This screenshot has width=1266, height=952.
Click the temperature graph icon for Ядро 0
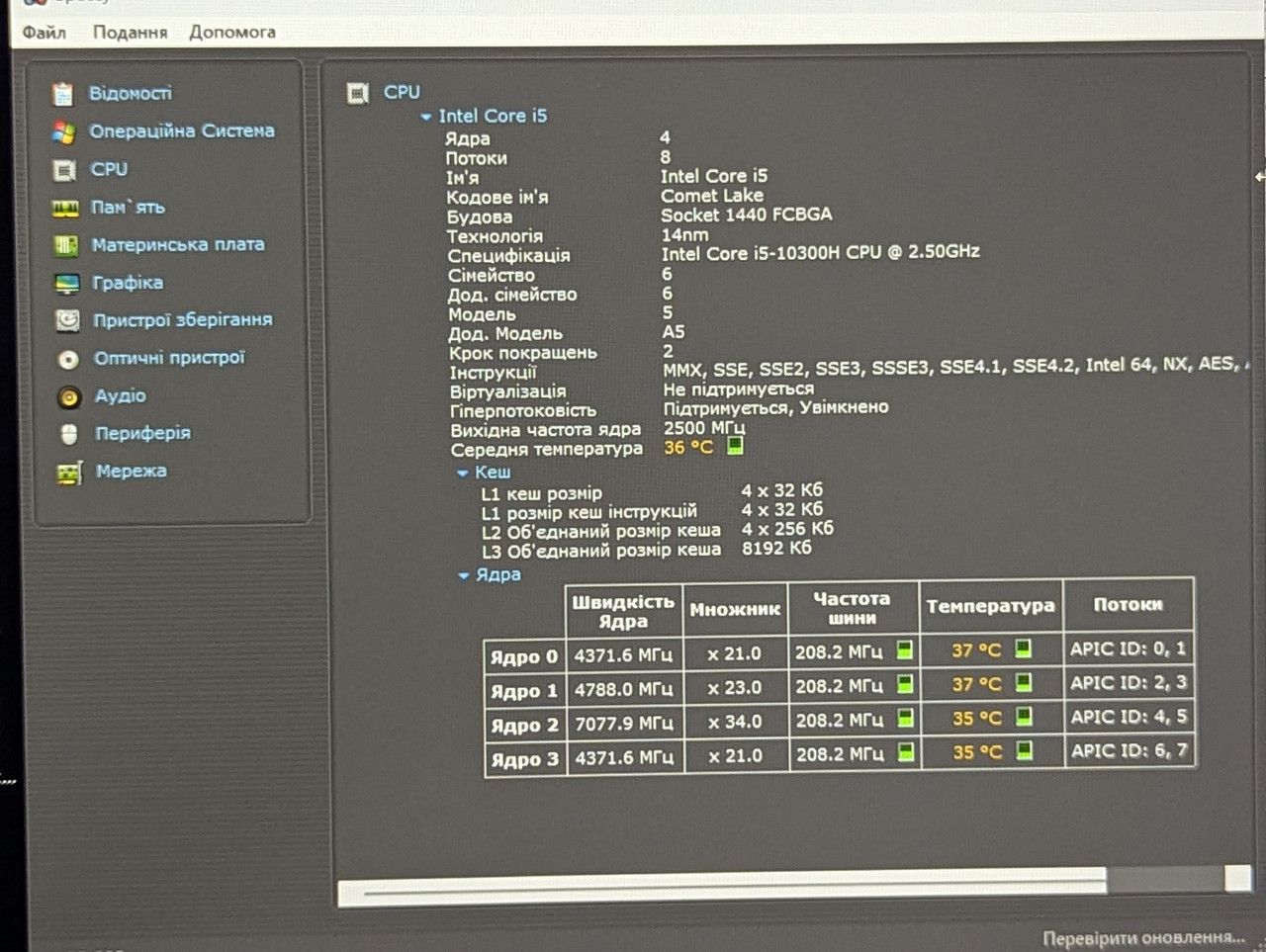1023,649
